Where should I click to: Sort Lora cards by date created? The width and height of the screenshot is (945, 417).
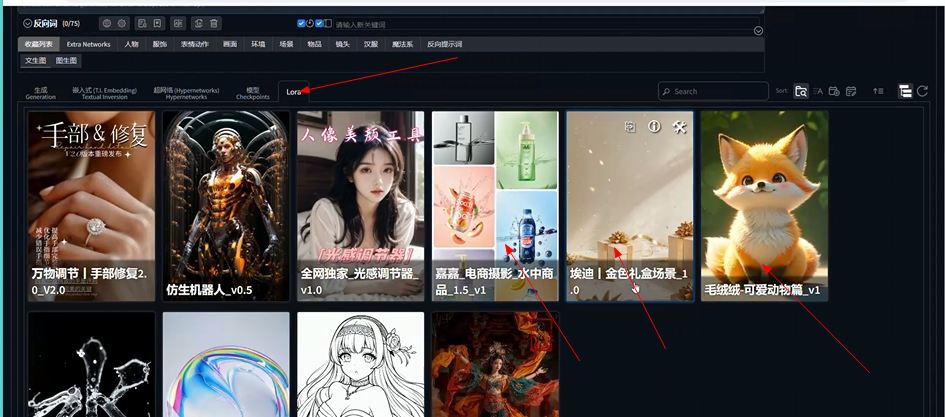pyautogui.click(x=834, y=91)
